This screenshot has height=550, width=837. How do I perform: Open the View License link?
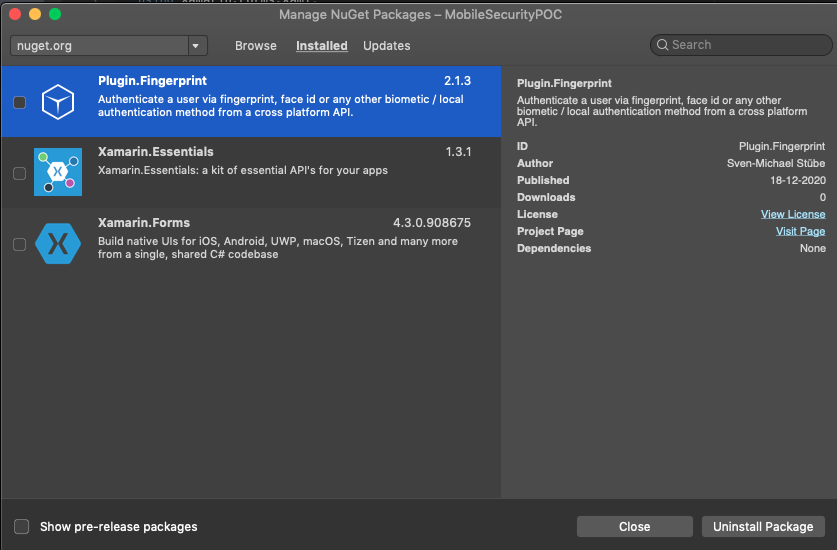tap(793, 214)
